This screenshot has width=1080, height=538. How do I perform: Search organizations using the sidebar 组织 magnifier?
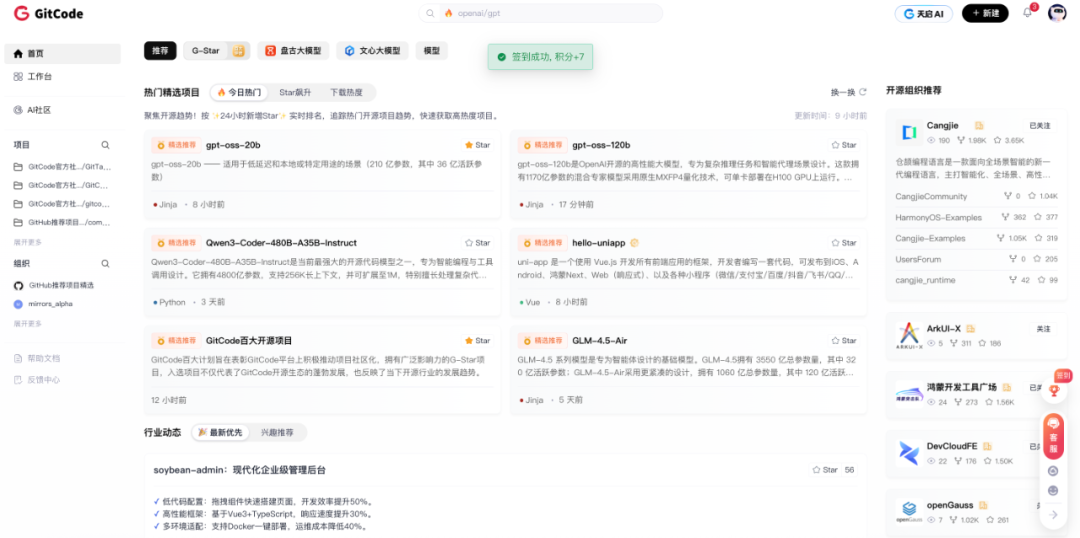(x=105, y=264)
